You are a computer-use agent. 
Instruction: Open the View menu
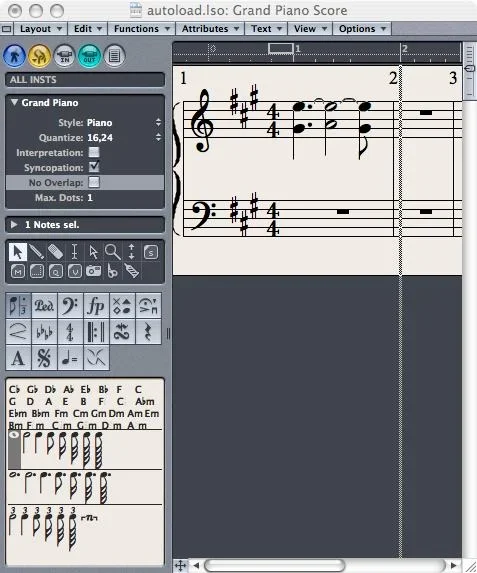(310, 29)
